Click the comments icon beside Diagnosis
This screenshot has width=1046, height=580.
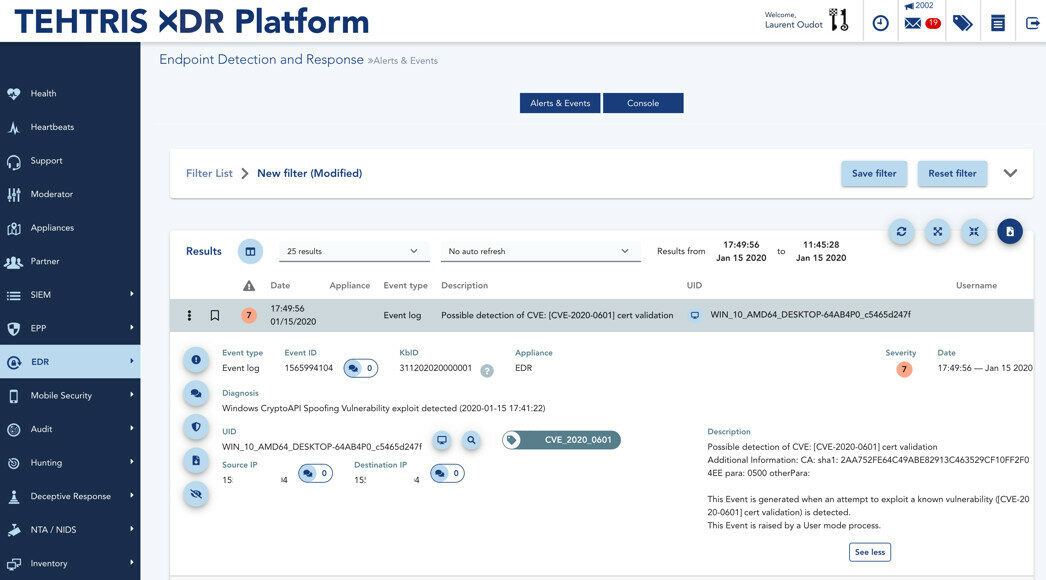pos(196,393)
